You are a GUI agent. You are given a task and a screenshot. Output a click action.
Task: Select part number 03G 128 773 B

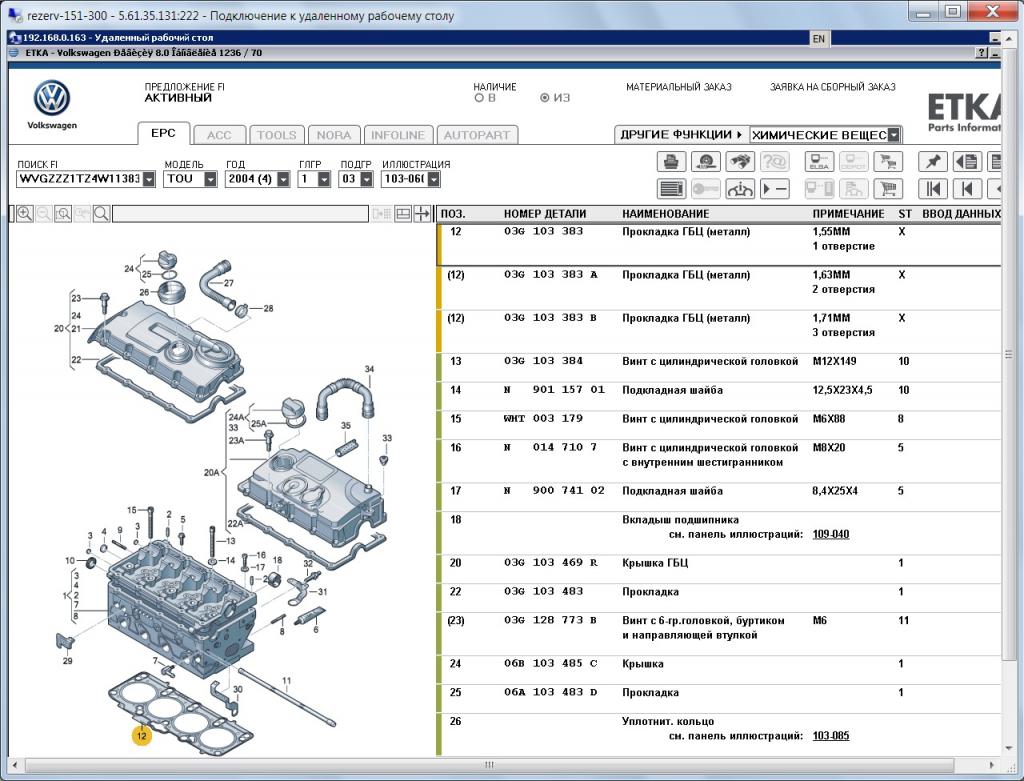click(x=551, y=620)
